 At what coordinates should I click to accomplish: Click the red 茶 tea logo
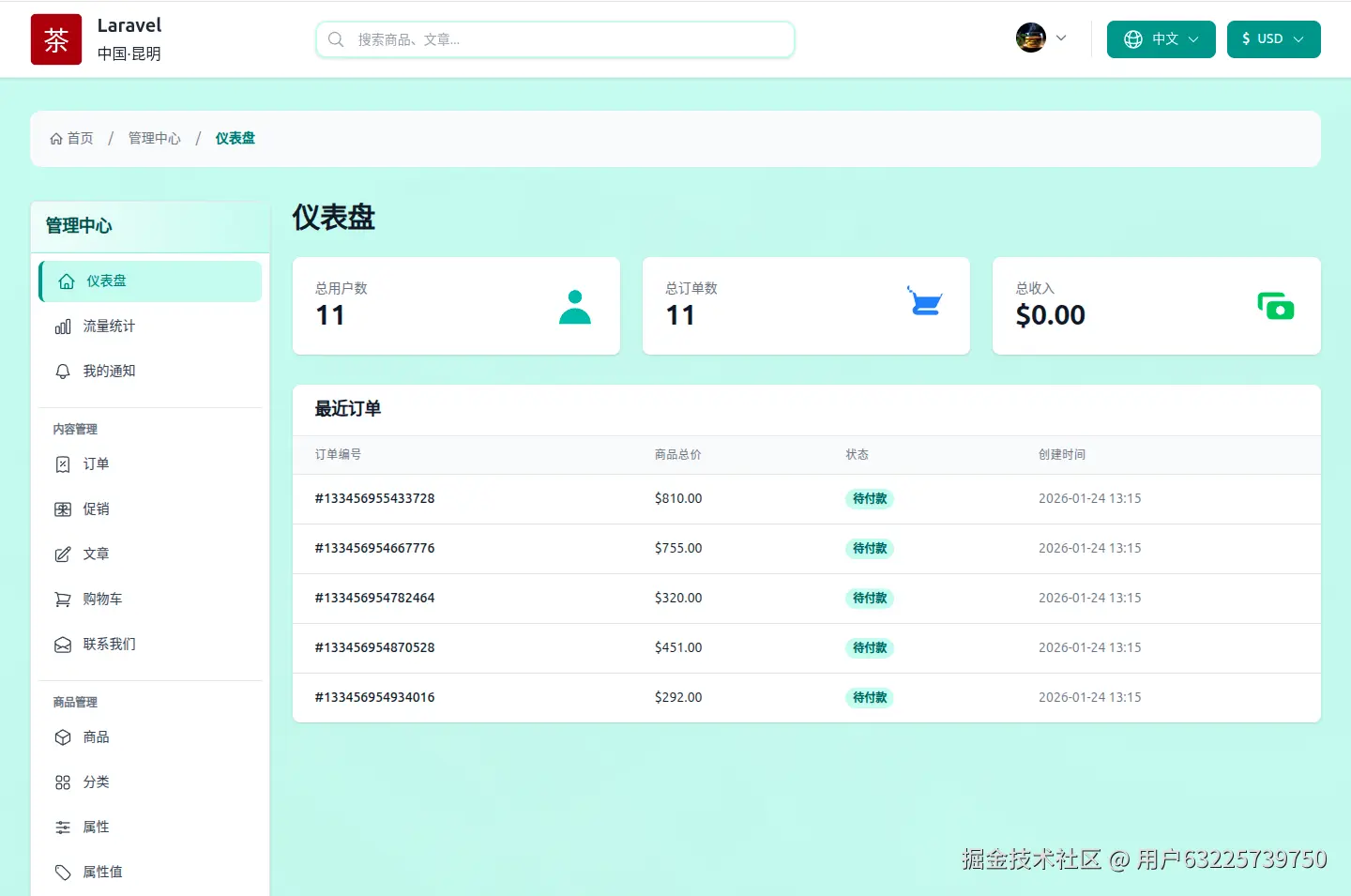(55, 39)
